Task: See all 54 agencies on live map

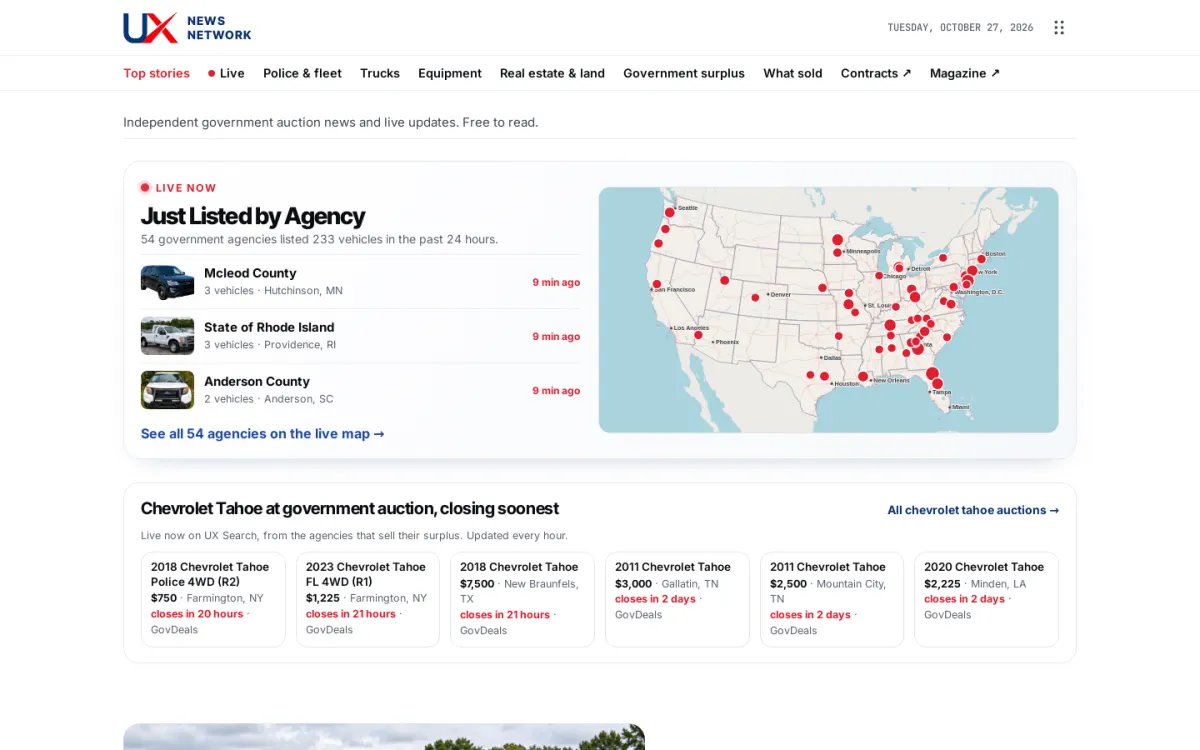Action: tap(263, 434)
